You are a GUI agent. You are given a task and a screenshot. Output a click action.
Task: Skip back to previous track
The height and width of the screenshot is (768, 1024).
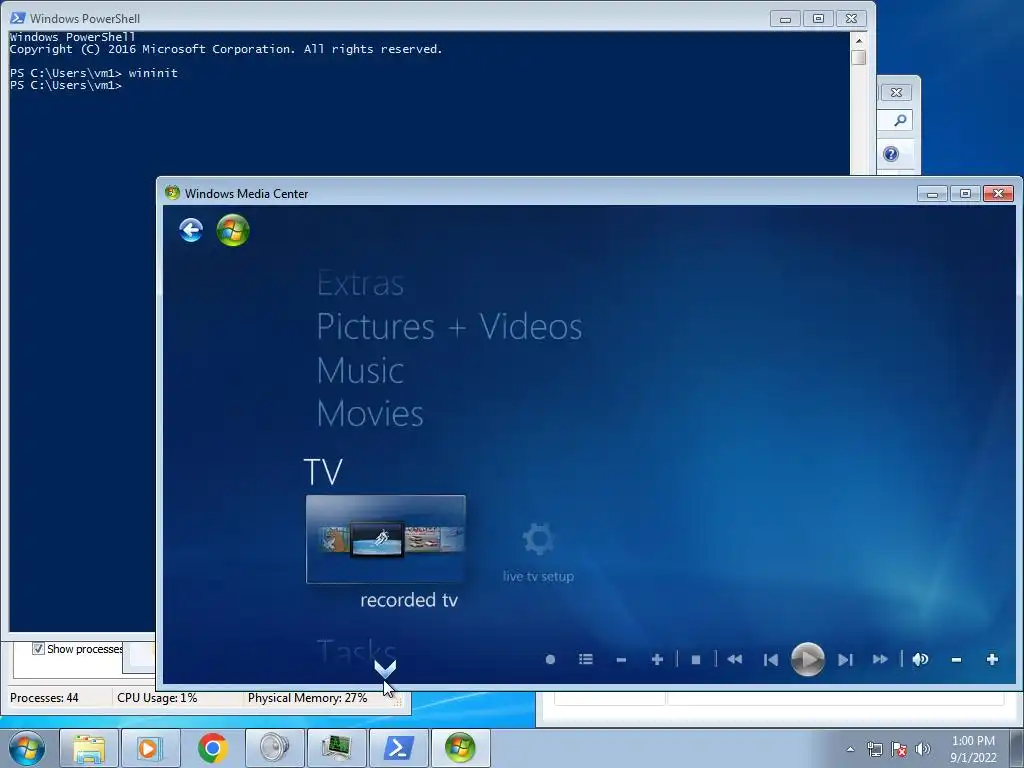(x=771, y=660)
